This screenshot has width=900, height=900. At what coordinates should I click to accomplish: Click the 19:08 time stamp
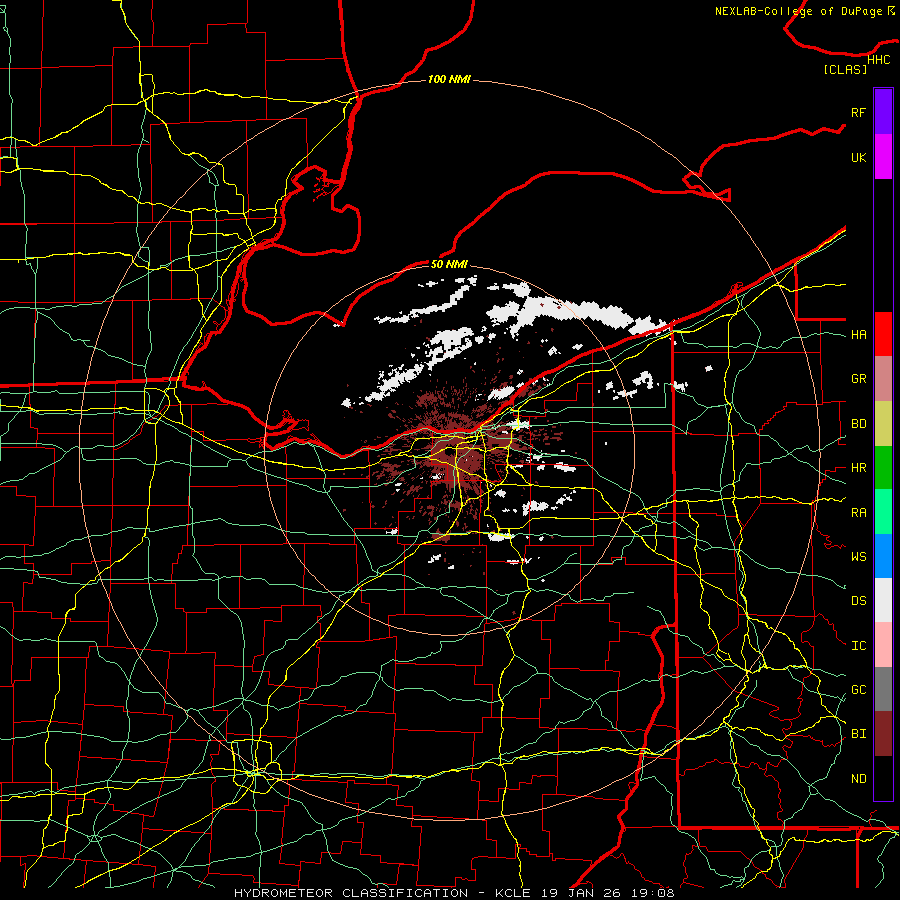point(654,893)
